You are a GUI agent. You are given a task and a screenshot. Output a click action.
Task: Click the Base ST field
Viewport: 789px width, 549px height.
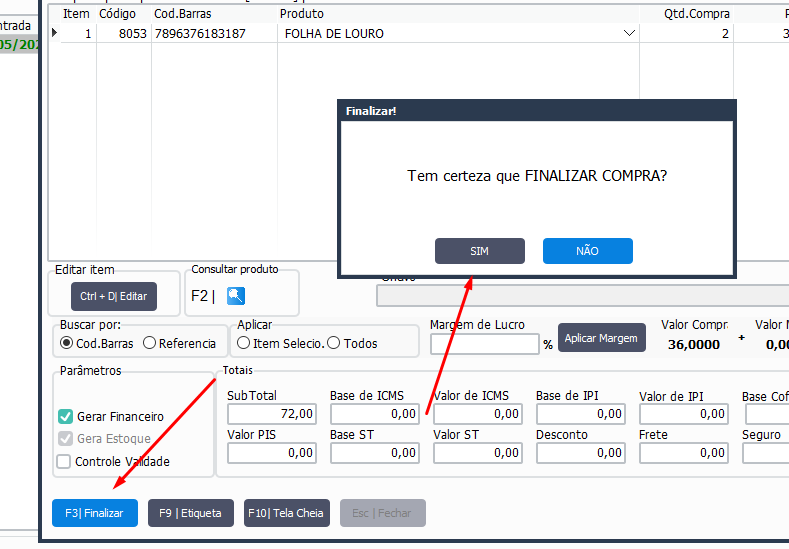tap(375, 453)
